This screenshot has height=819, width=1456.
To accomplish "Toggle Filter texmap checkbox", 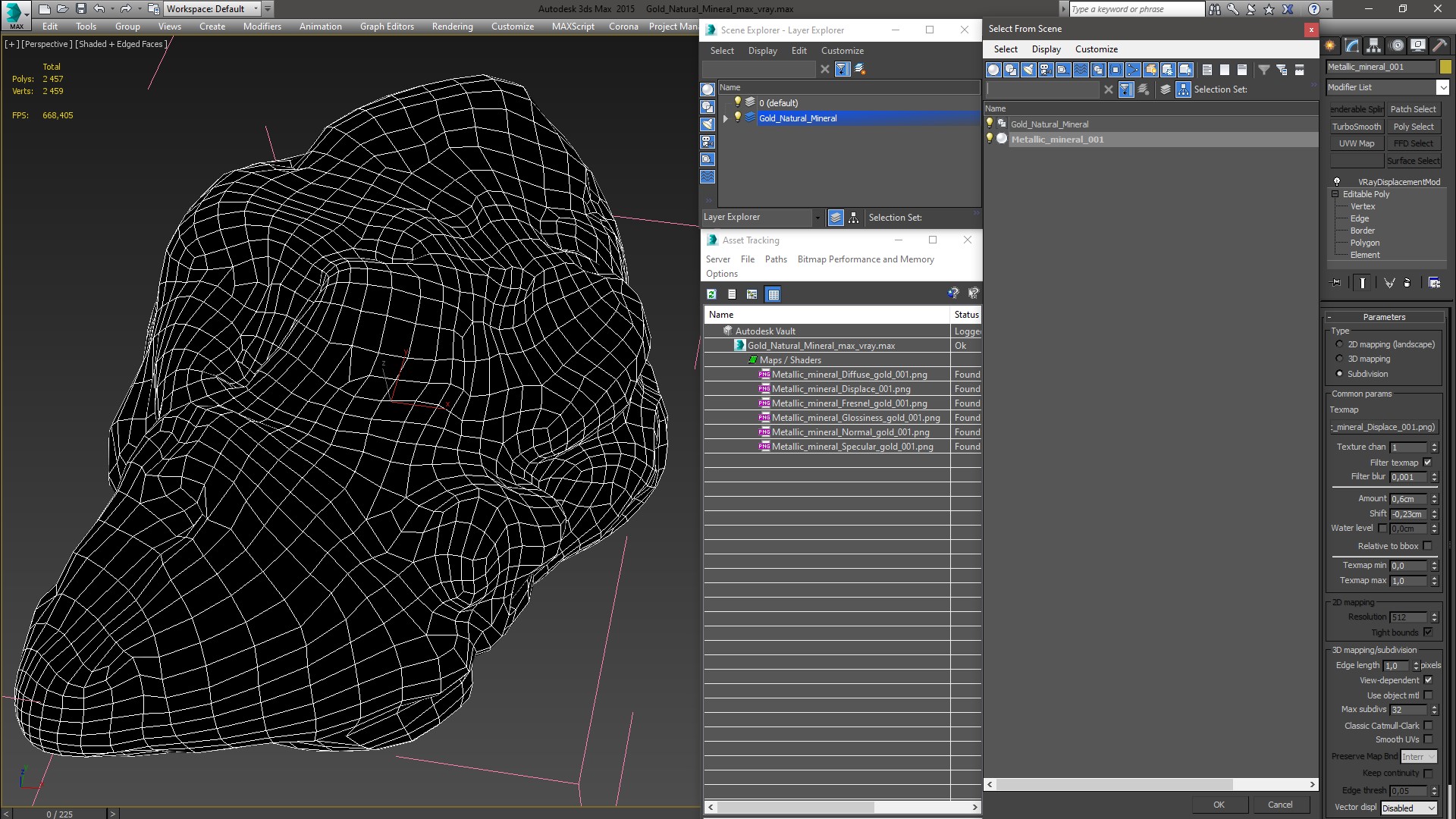I will tap(1428, 463).
